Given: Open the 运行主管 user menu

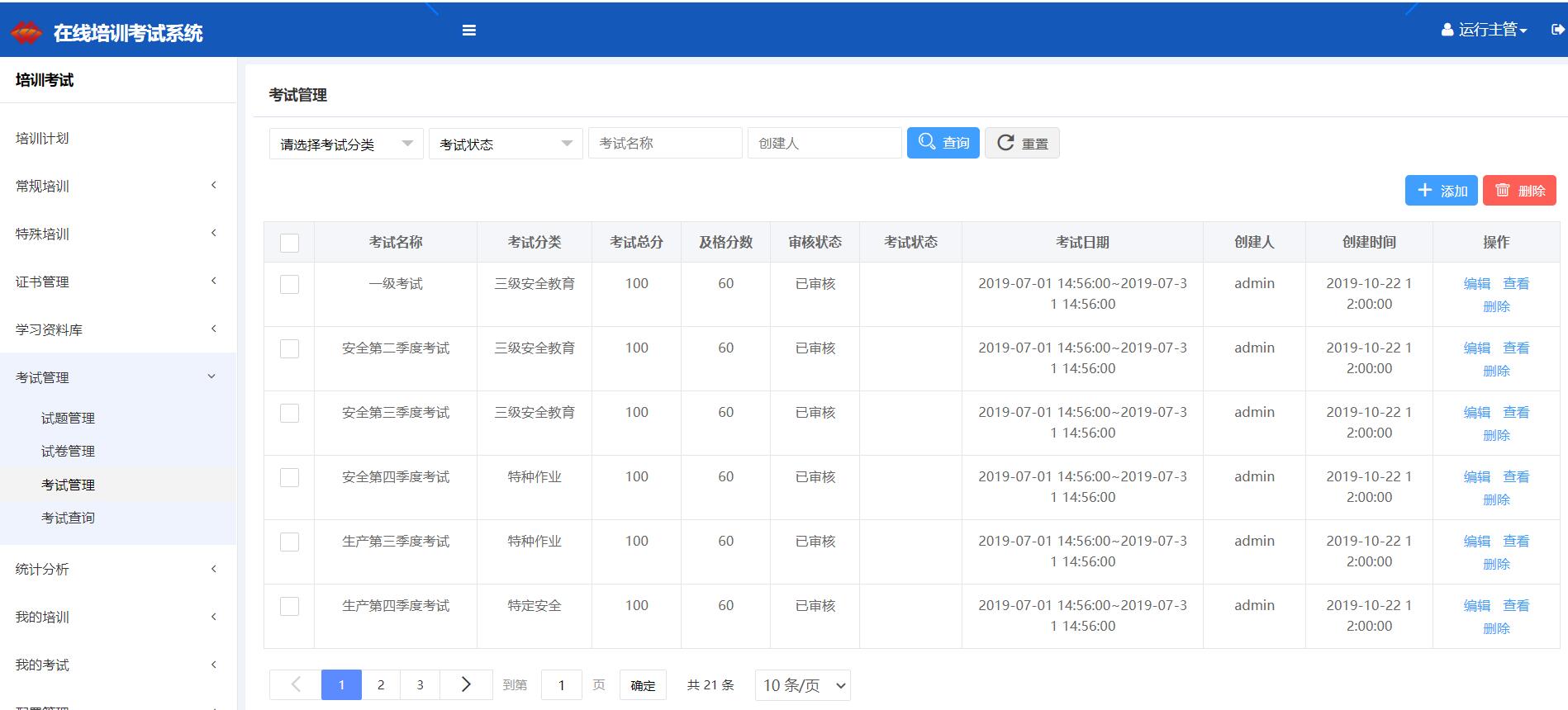Looking at the screenshot, I should point(1485,30).
